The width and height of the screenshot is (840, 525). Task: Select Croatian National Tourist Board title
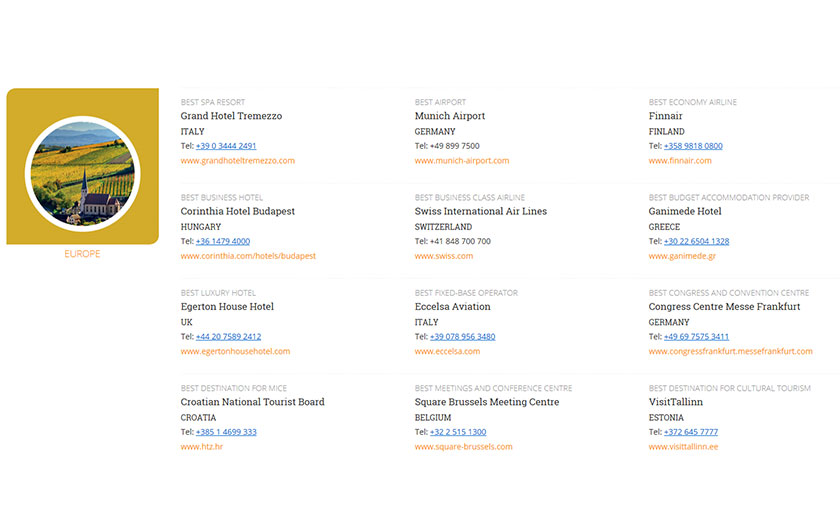coord(252,402)
